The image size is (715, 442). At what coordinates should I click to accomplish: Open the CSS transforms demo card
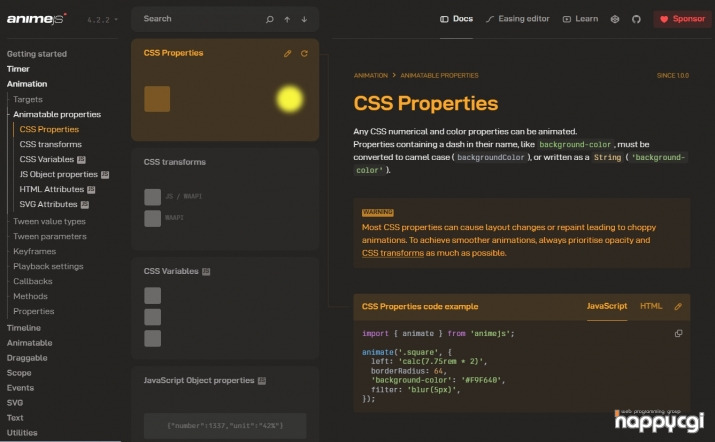coord(225,199)
